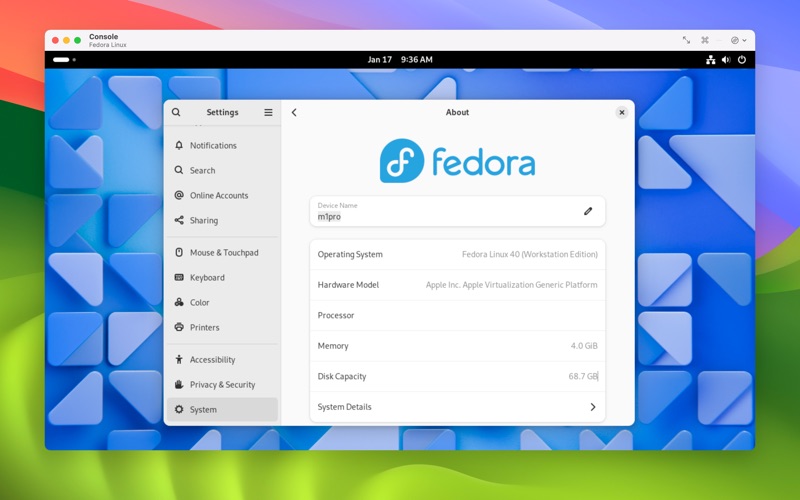The image size is (800, 500).
Task: Open Notifications settings
Action: pyautogui.click(x=222, y=145)
